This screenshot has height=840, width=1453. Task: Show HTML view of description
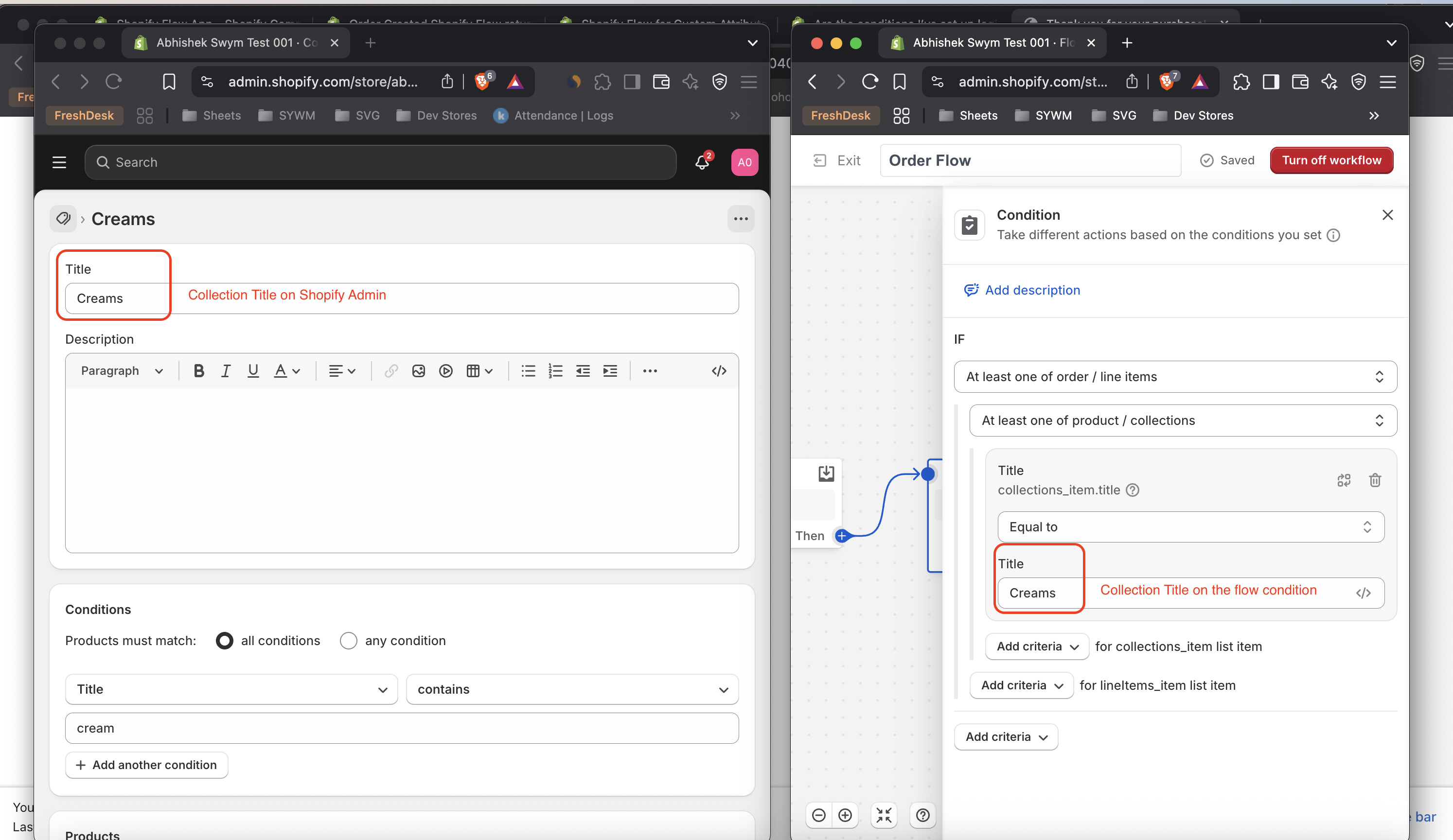coord(718,371)
